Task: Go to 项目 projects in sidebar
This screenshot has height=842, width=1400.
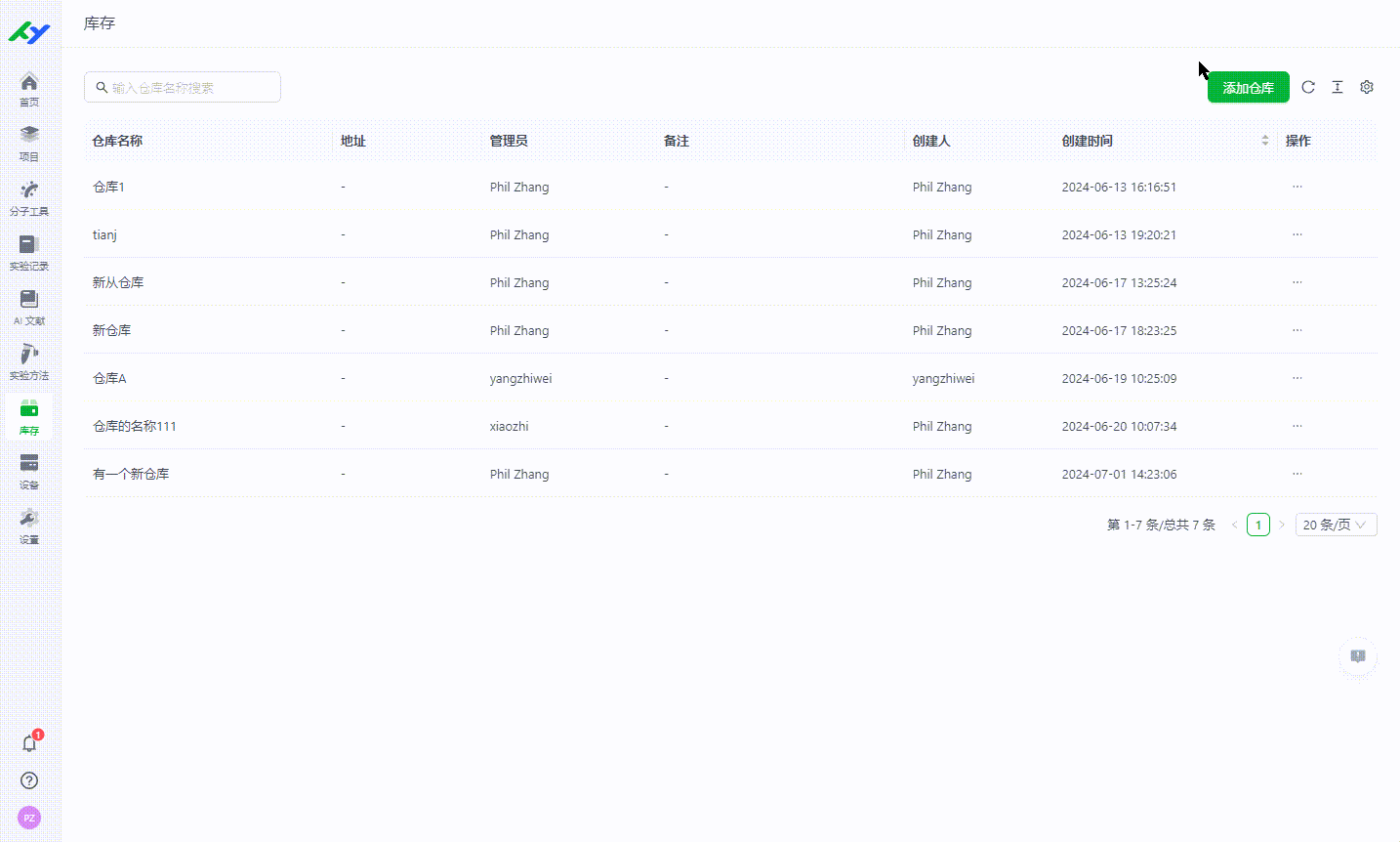Action: click(x=29, y=143)
